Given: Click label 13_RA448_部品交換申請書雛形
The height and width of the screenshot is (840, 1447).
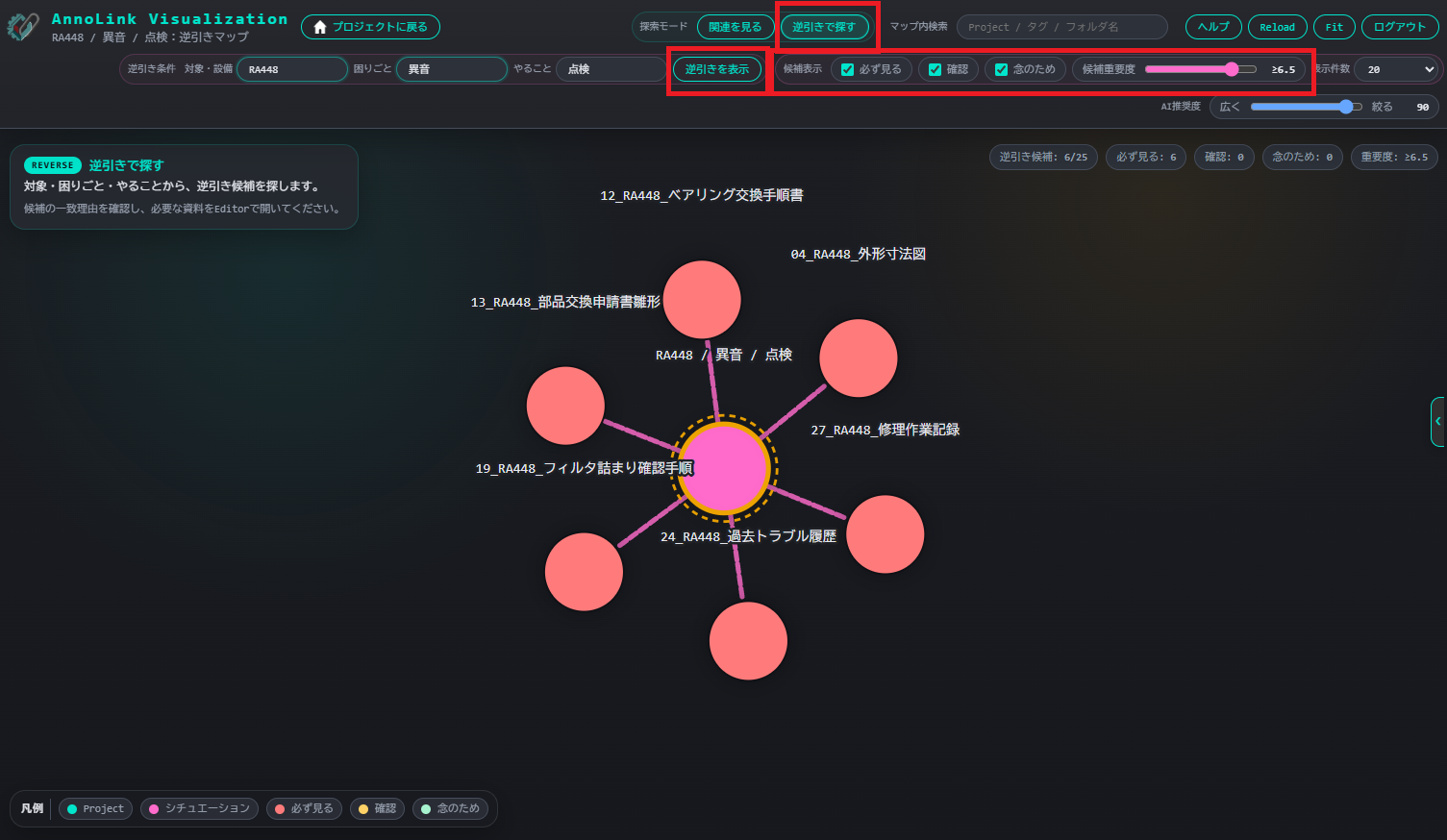Looking at the screenshot, I should pyautogui.click(x=565, y=302).
